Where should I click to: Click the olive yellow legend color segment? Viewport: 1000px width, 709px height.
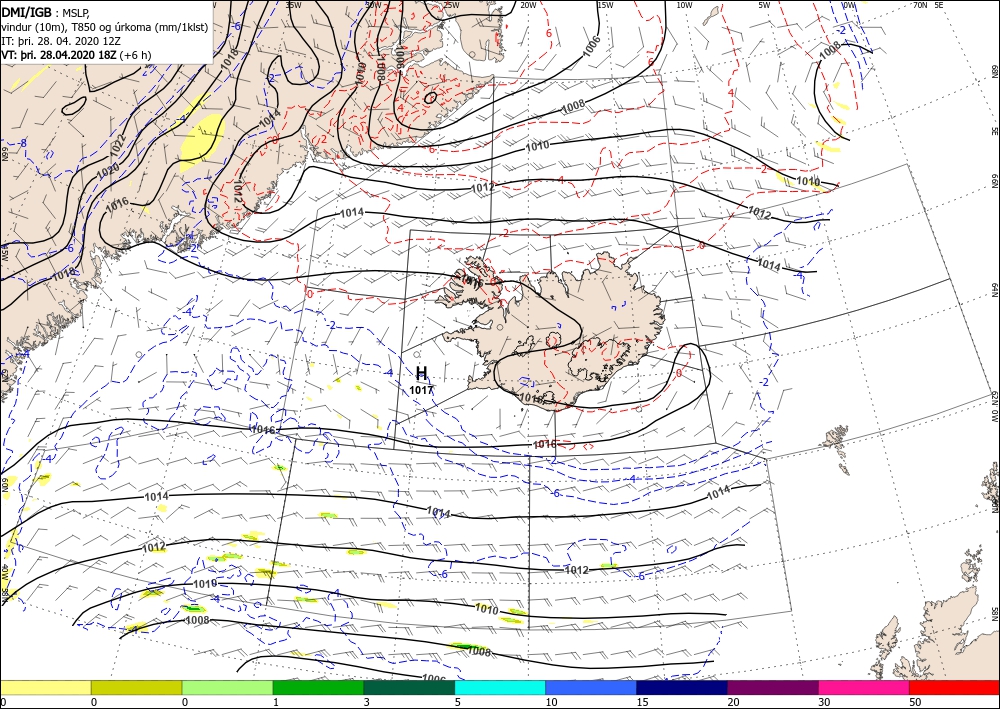point(136,687)
